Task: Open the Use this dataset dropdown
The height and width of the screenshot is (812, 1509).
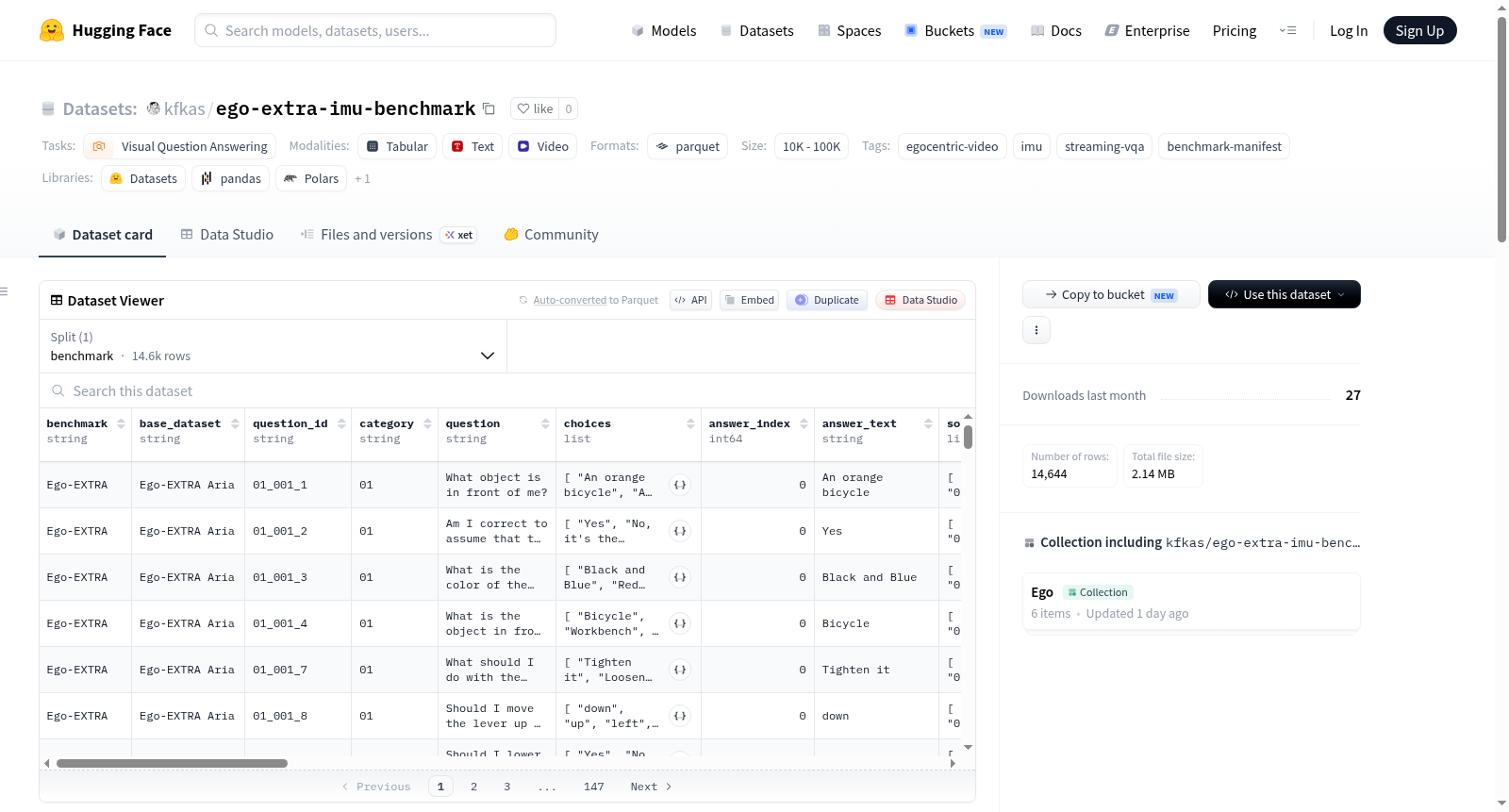Action: [1285, 294]
